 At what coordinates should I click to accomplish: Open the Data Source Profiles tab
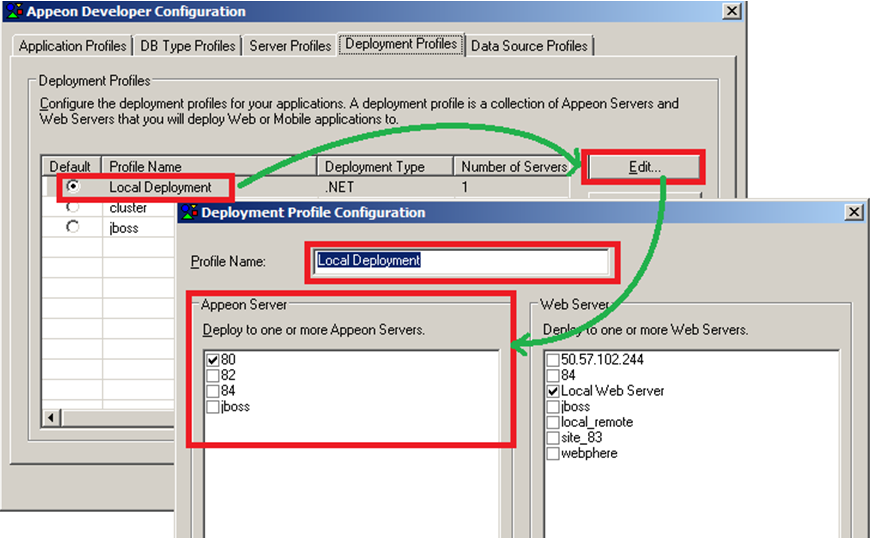529,46
